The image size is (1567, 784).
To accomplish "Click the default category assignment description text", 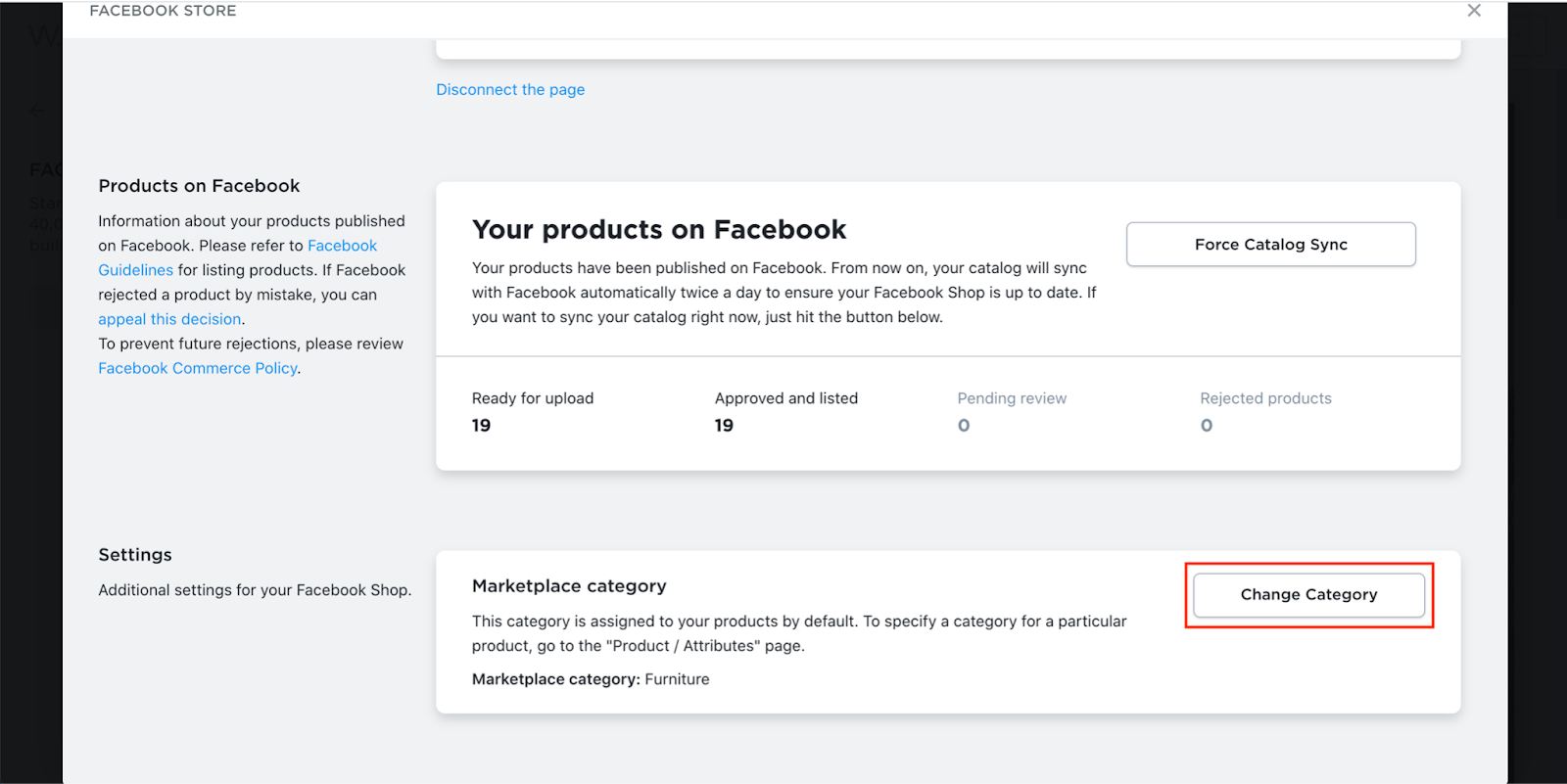I will pyautogui.click(x=798, y=633).
